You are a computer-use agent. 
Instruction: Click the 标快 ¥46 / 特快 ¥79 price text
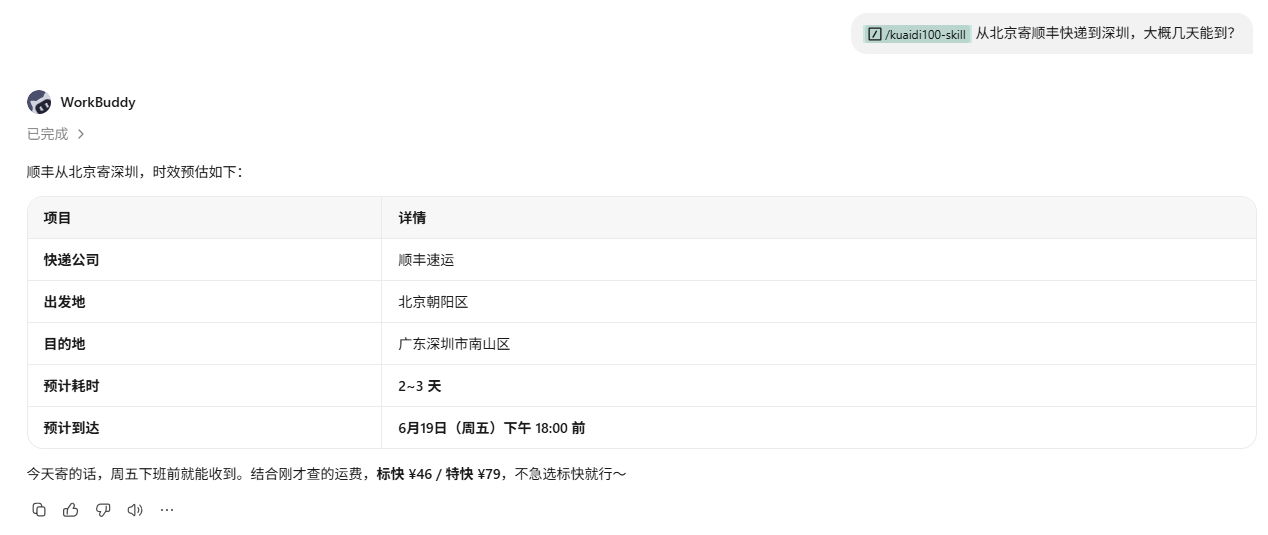pos(438,474)
